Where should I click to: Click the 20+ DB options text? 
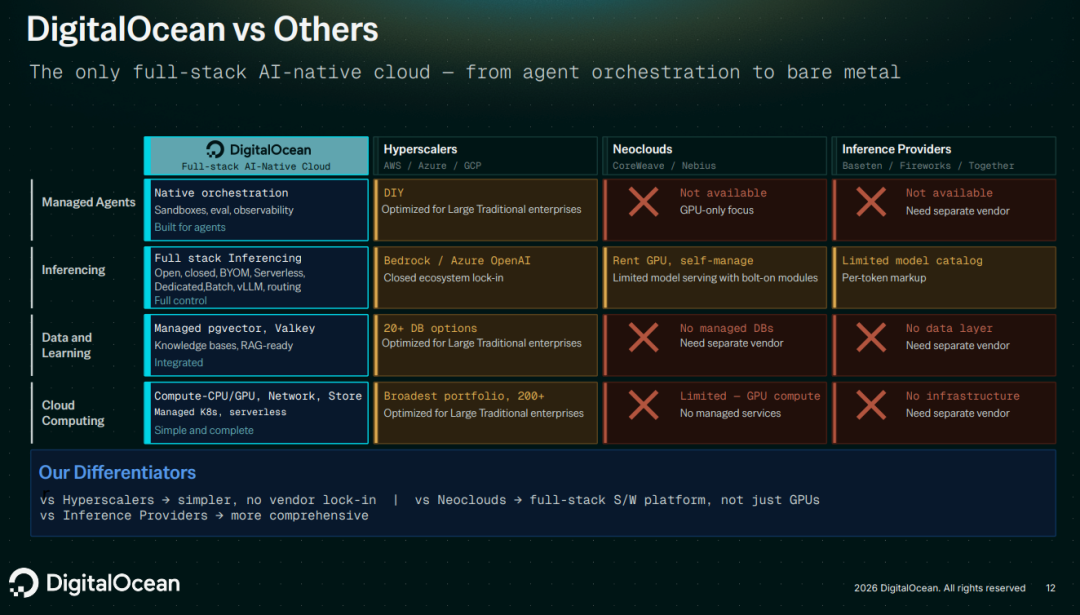click(x=430, y=329)
